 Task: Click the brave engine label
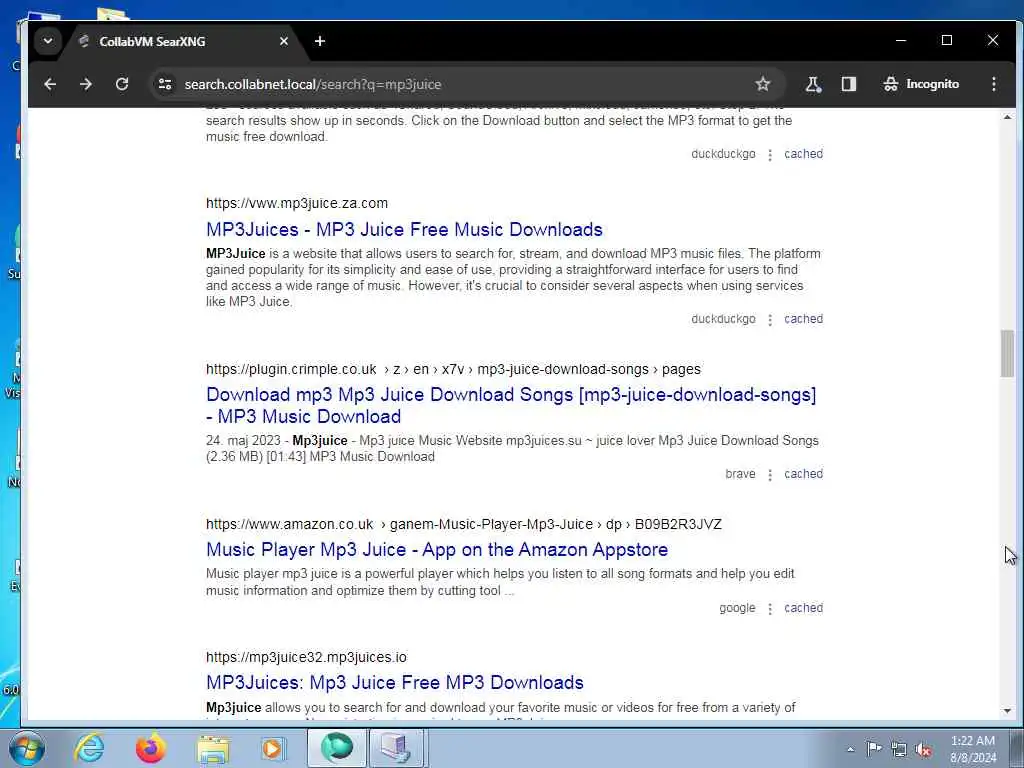coord(740,474)
